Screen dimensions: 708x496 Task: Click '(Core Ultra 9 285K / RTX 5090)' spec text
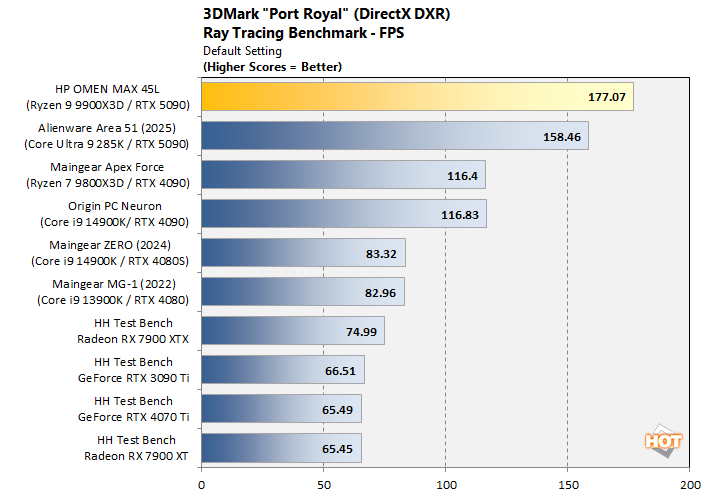point(107,144)
